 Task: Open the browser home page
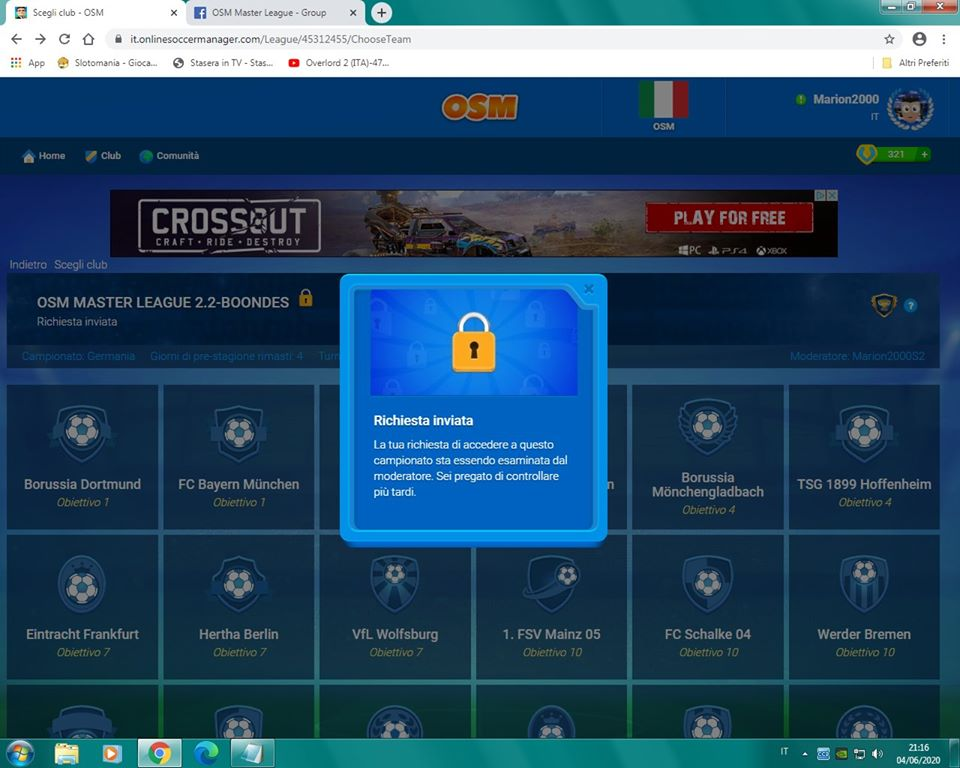[89, 39]
